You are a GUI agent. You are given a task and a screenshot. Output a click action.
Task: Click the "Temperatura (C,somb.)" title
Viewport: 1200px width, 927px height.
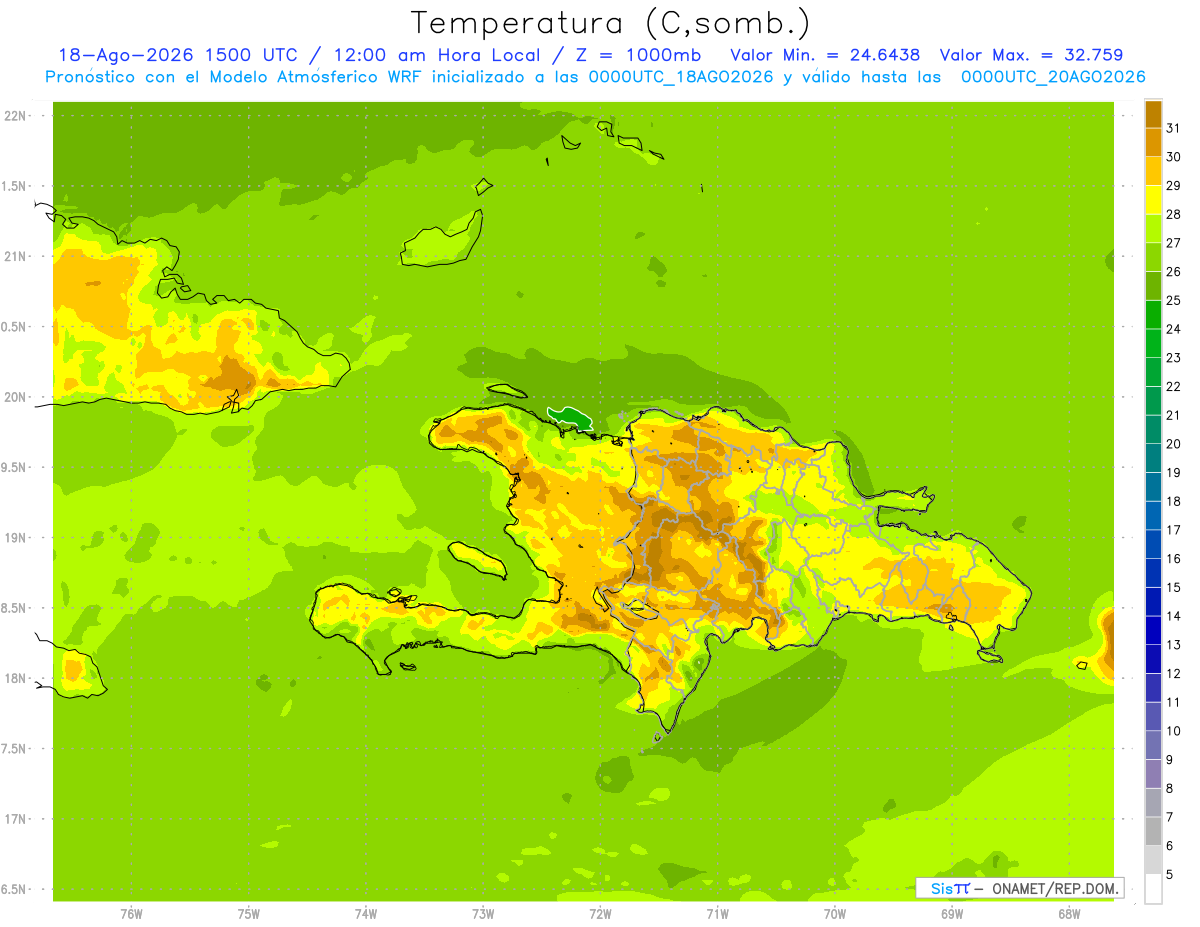611,24
